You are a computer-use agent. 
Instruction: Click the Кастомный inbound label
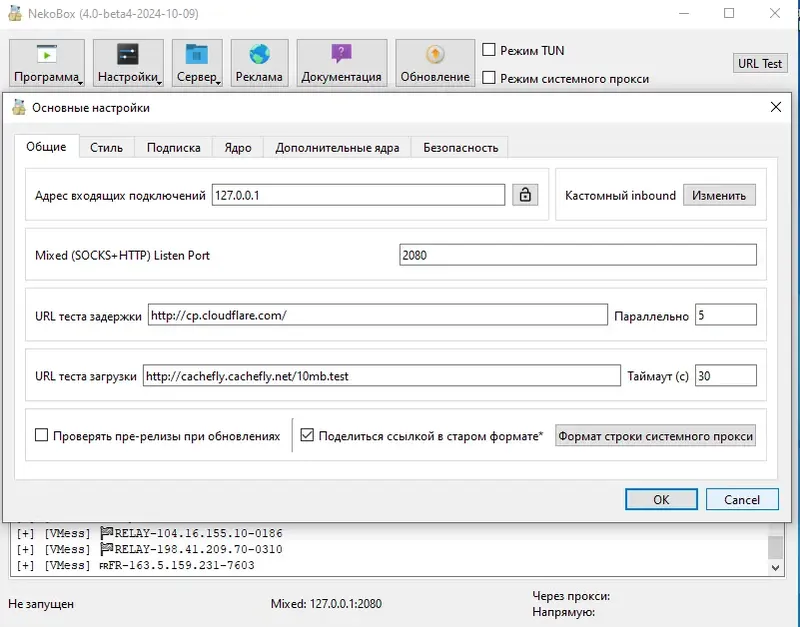coord(620,195)
